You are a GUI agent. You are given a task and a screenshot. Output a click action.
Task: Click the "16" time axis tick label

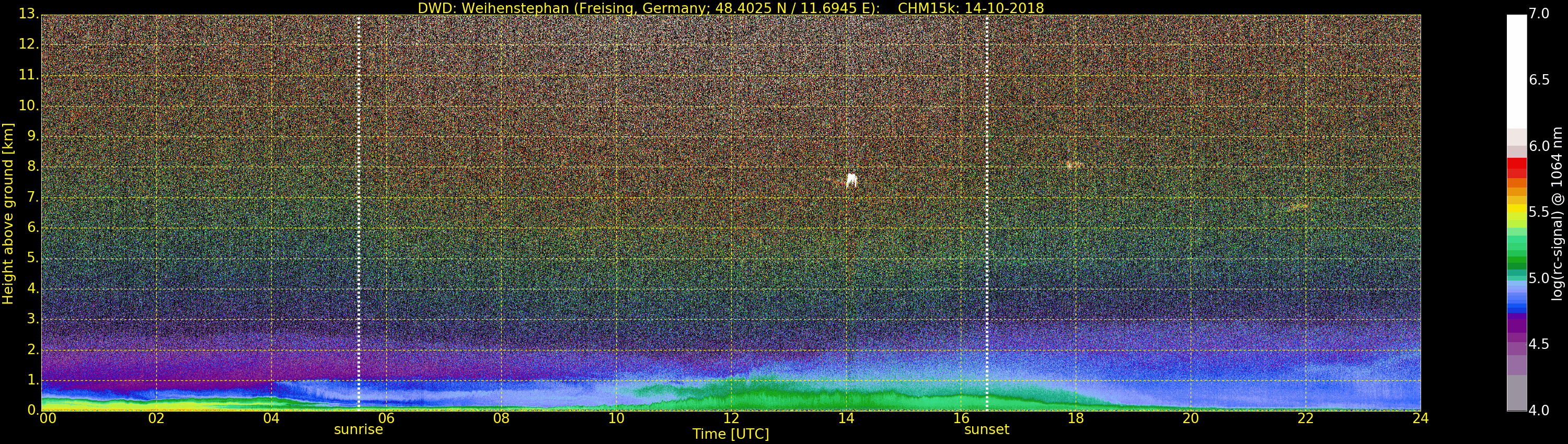[x=961, y=418]
